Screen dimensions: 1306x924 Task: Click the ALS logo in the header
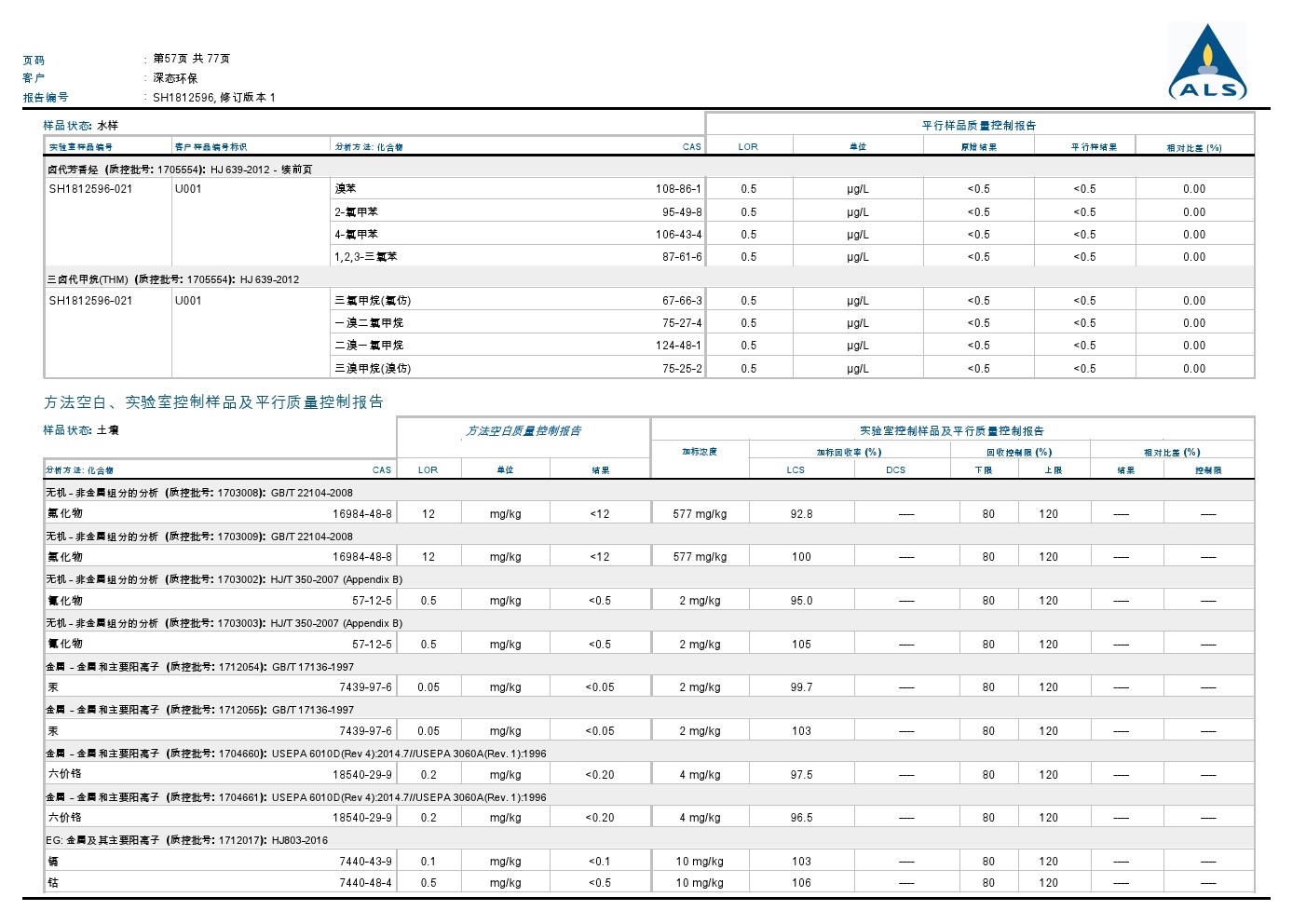coord(1207,63)
